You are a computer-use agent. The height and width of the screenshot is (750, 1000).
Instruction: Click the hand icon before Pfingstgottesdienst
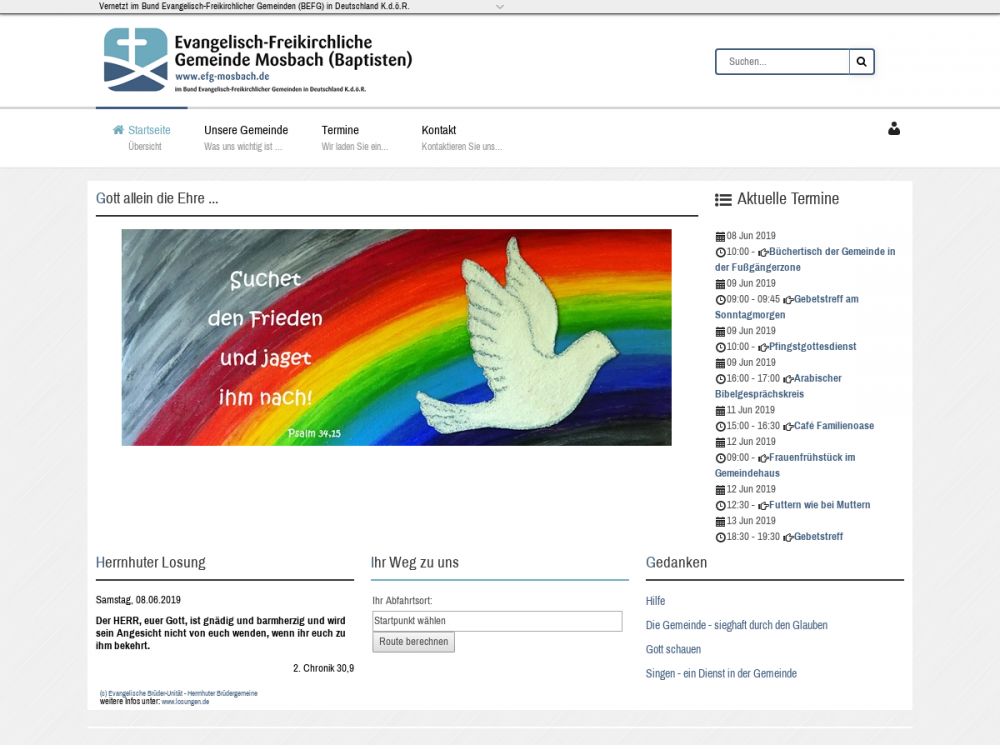coord(764,347)
